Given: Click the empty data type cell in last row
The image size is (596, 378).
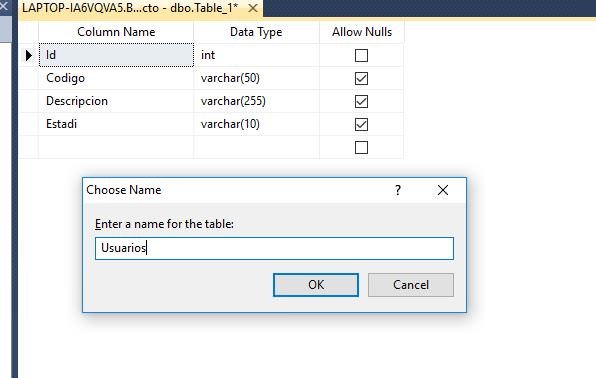Looking at the screenshot, I should click(257, 147).
